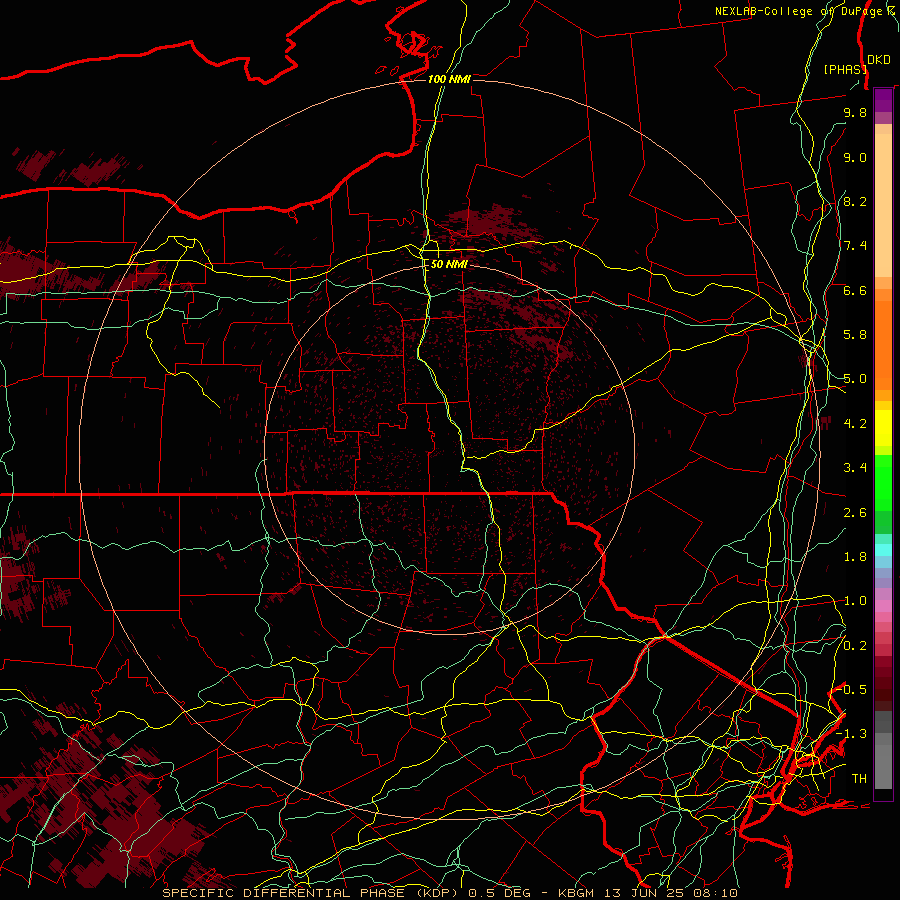900x900 pixels.
Task: Select the 6.6 value on the color scale
Action: pyautogui.click(x=855, y=290)
